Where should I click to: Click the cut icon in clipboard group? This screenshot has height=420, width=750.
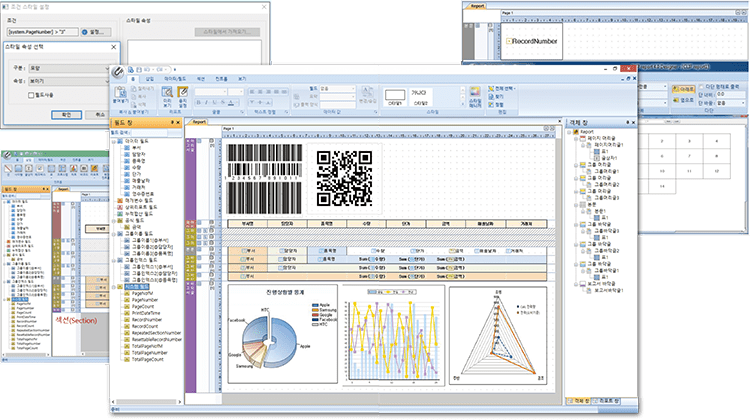click(143, 88)
